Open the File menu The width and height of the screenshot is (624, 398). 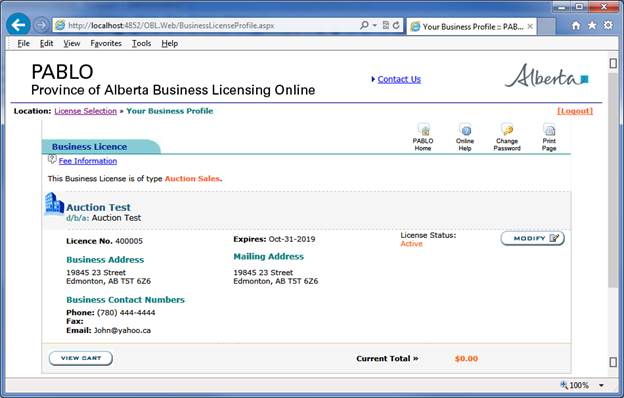click(23, 43)
